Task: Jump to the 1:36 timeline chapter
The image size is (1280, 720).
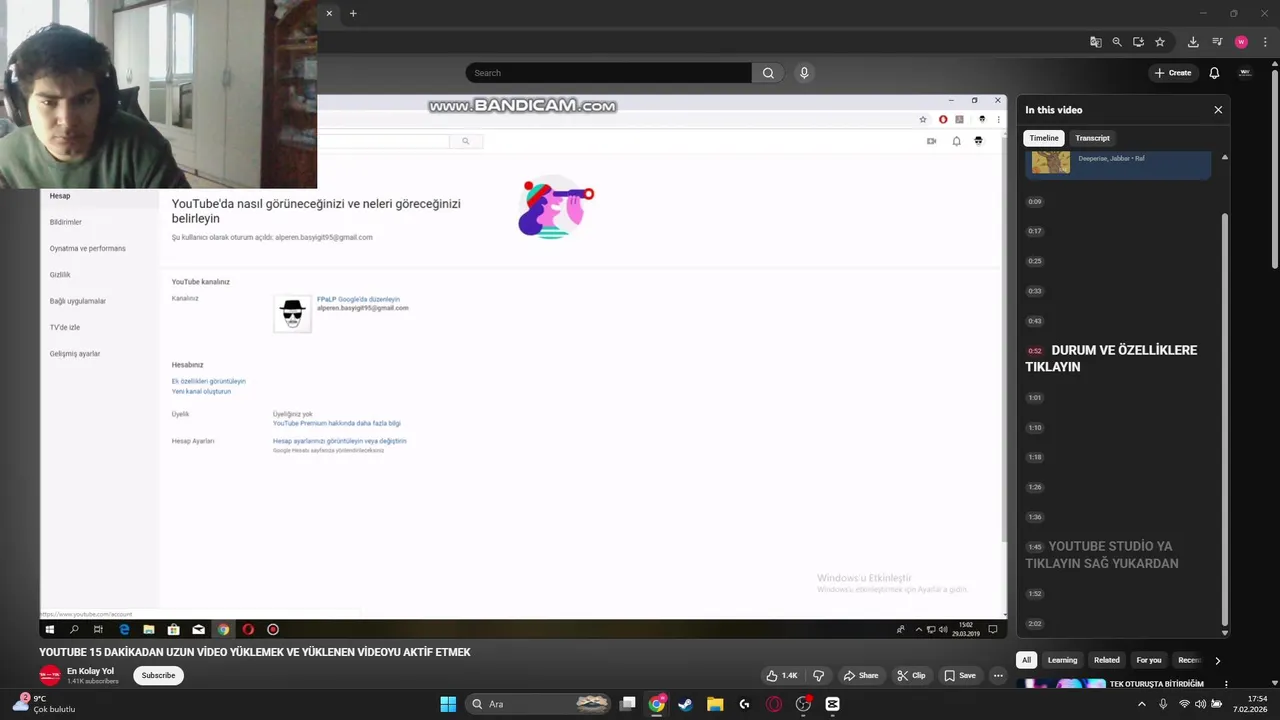Action: tap(1035, 517)
